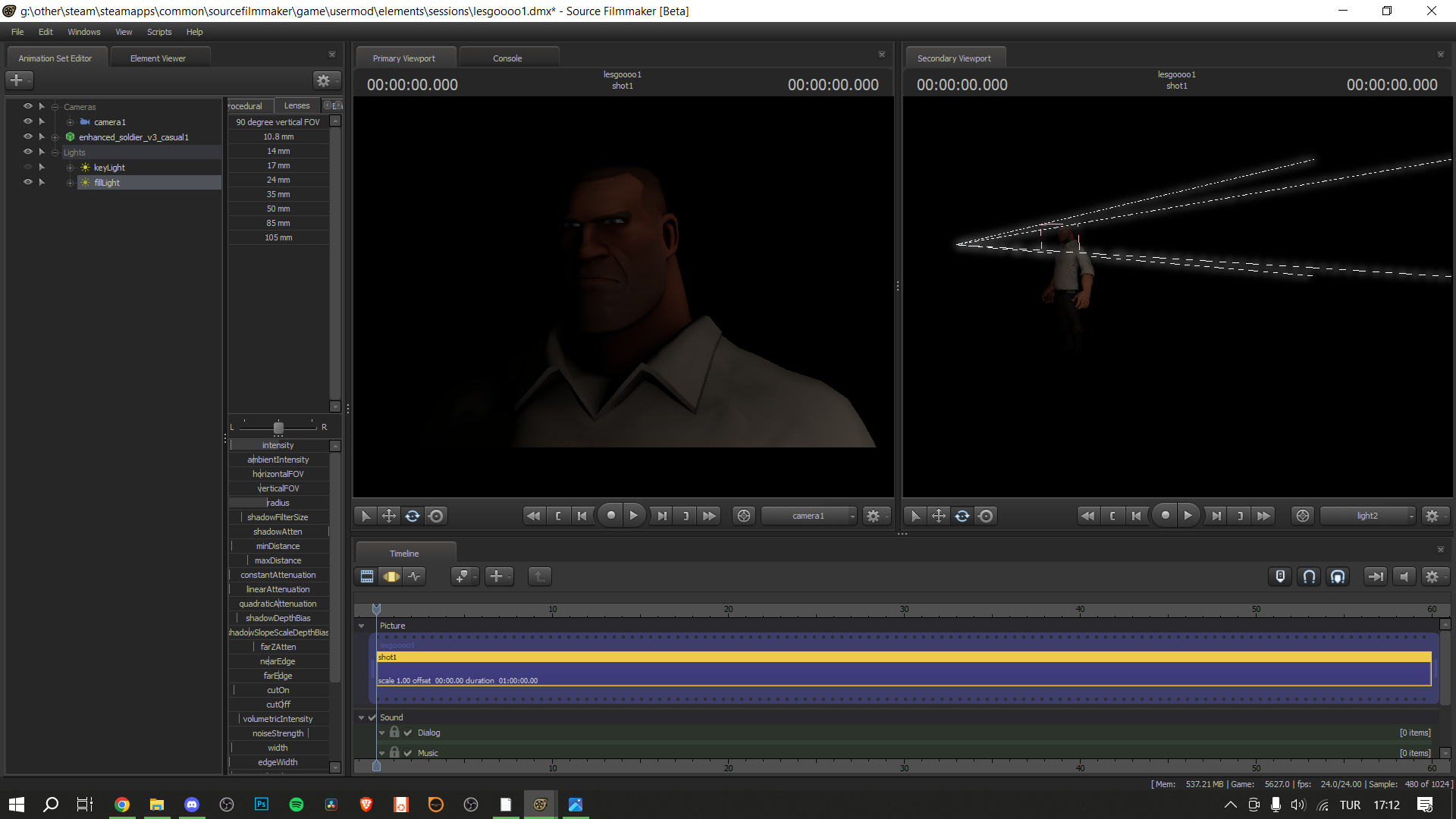Screen dimensions: 1456x819
Task: Open the Windows menu
Action: (x=84, y=32)
